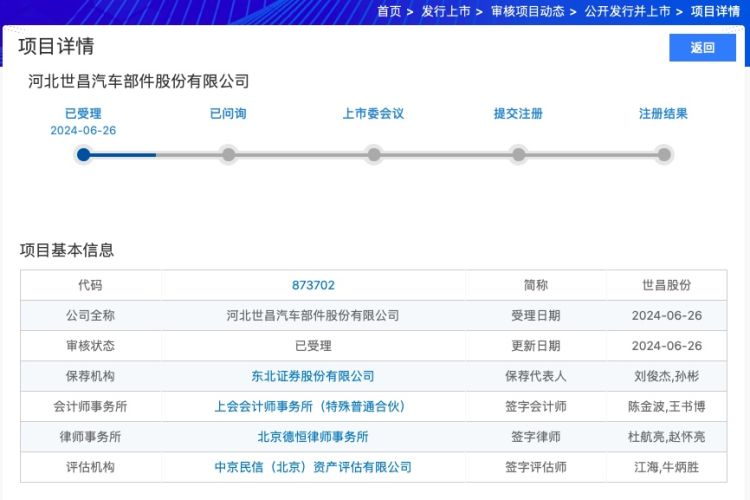
Task: Open 中京民信（北京）资产评估有限公司 link
Action: point(313,467)
